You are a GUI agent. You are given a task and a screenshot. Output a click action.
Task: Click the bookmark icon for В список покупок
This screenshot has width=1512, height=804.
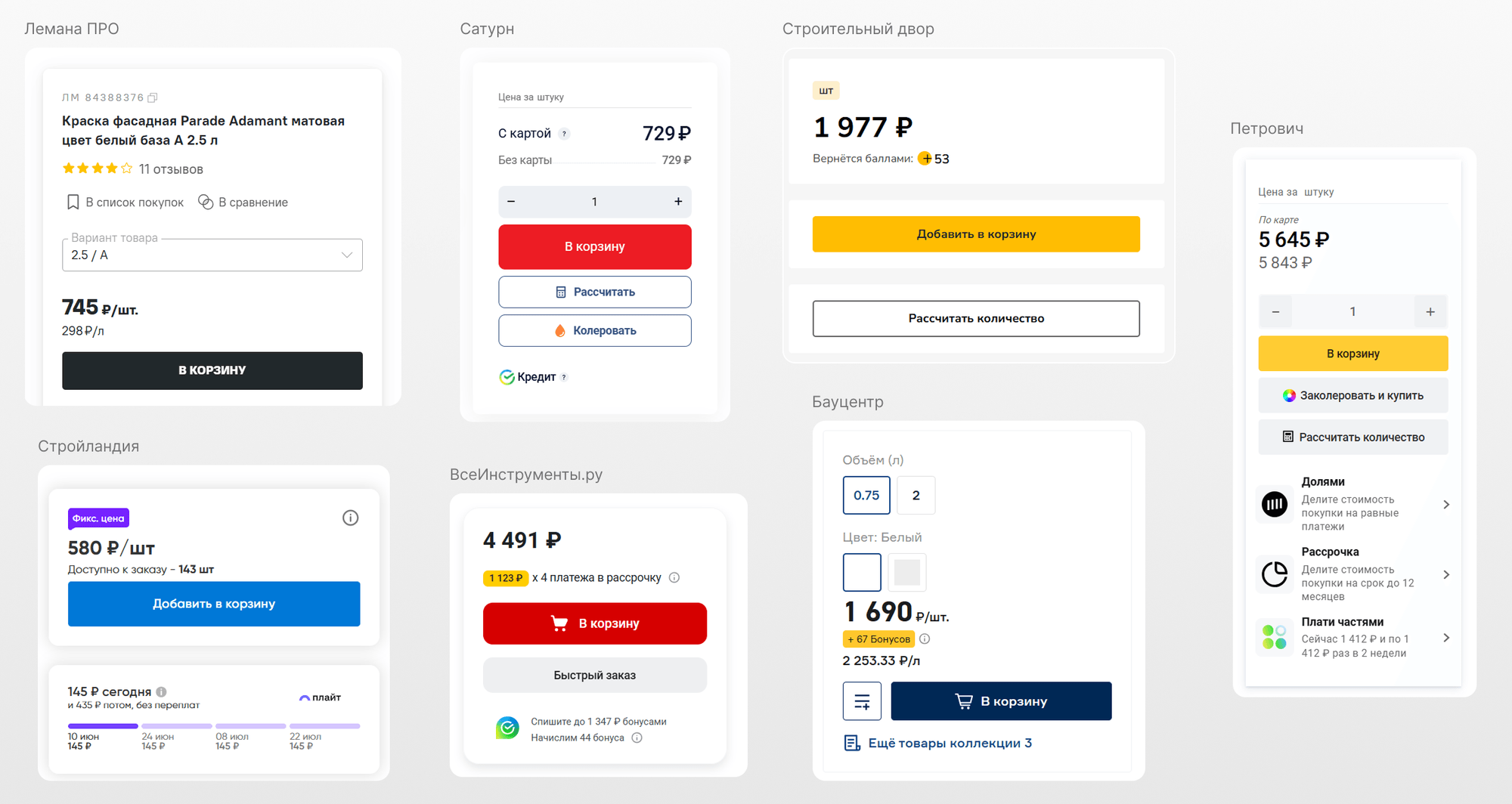[73, 203]
